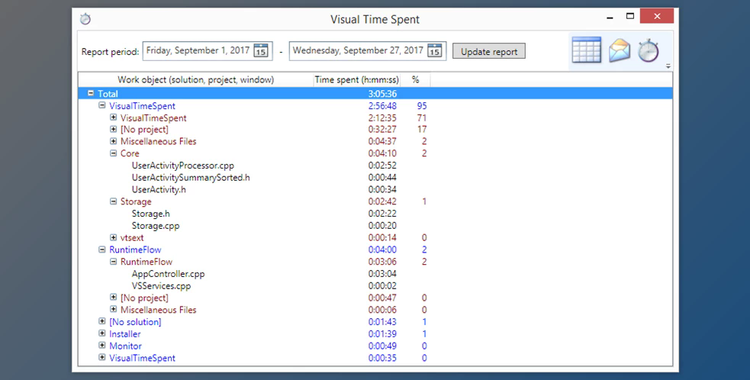
Task: Expand Miscellaneous Files row with 0:00:06
Action: [x=113, y=310]
